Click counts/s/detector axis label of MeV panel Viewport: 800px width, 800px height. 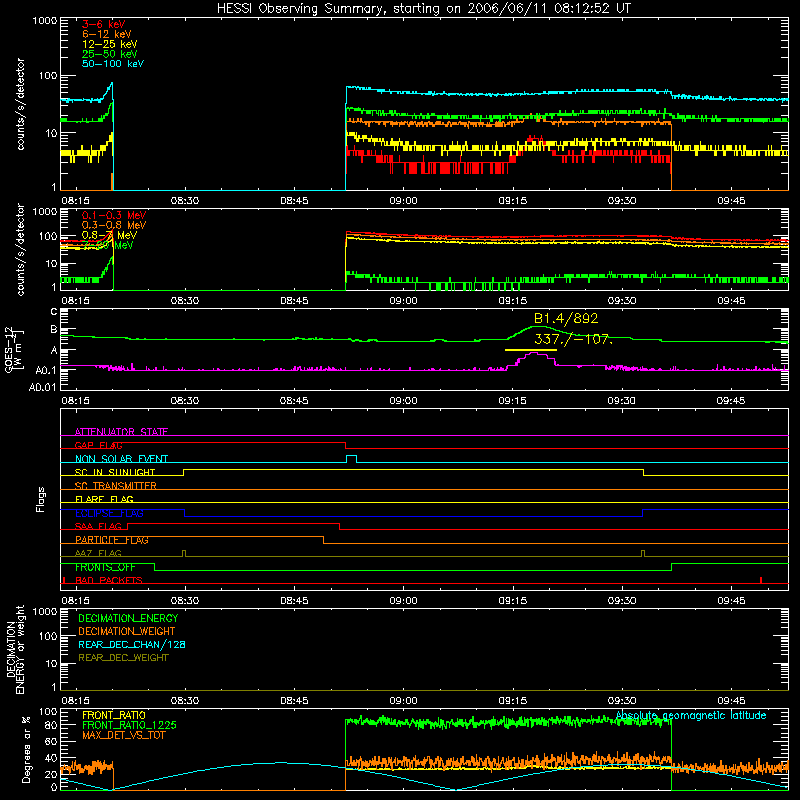(20, 249)
